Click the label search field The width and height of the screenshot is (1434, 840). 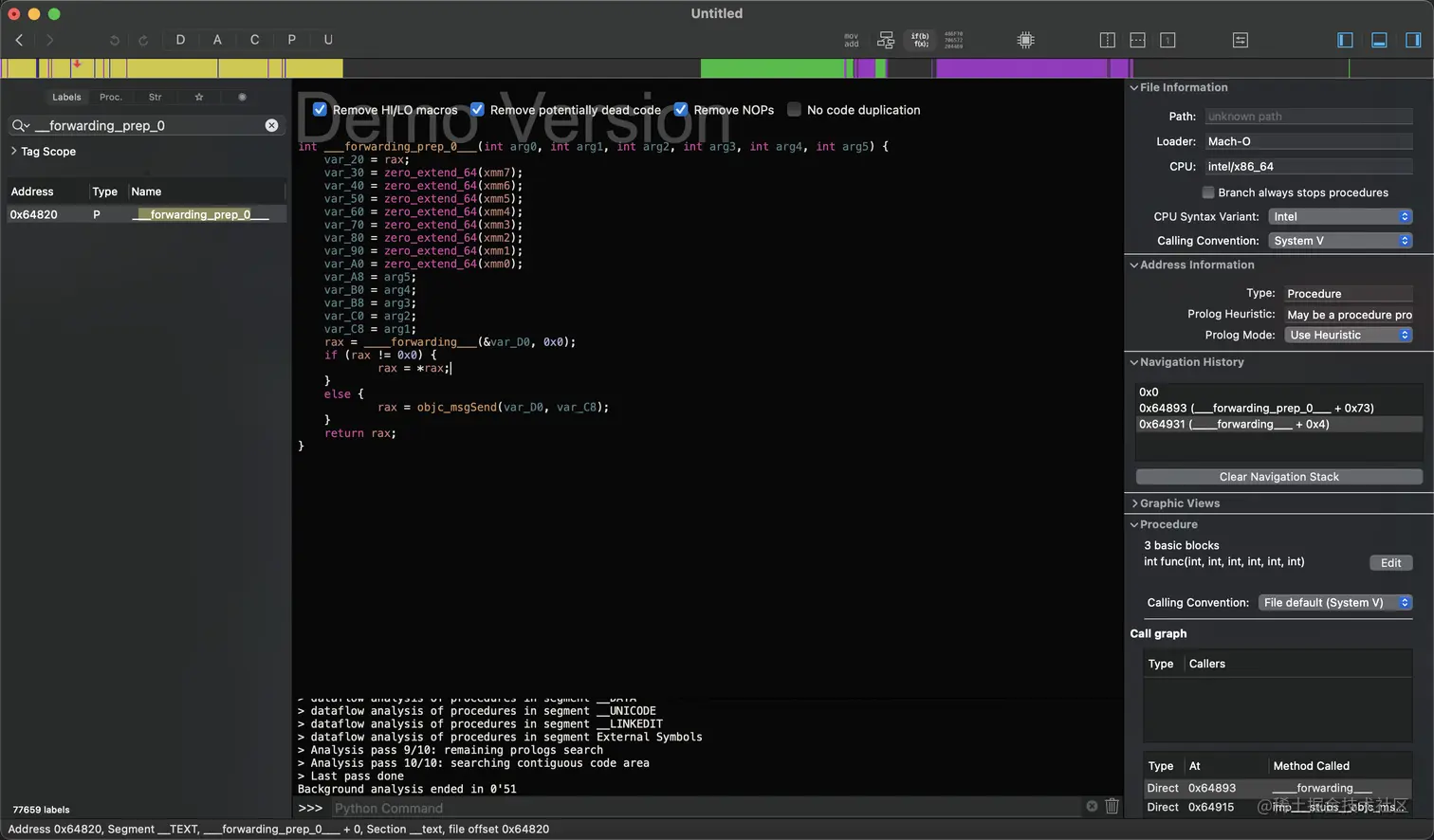[x=147, y=125]
